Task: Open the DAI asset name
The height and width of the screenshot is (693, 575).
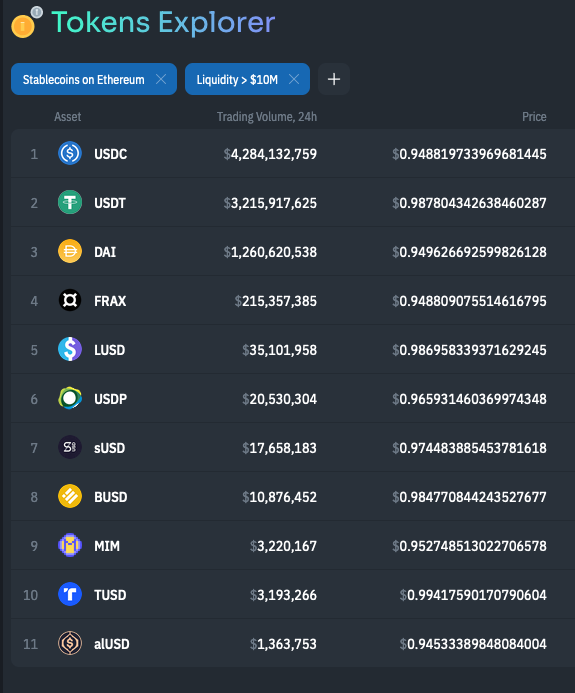Action: (105, 252)
